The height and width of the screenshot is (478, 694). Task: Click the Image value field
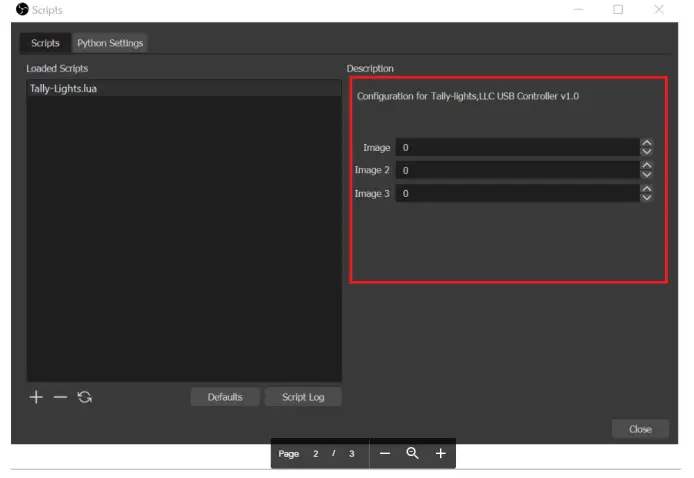pos(517,147)
